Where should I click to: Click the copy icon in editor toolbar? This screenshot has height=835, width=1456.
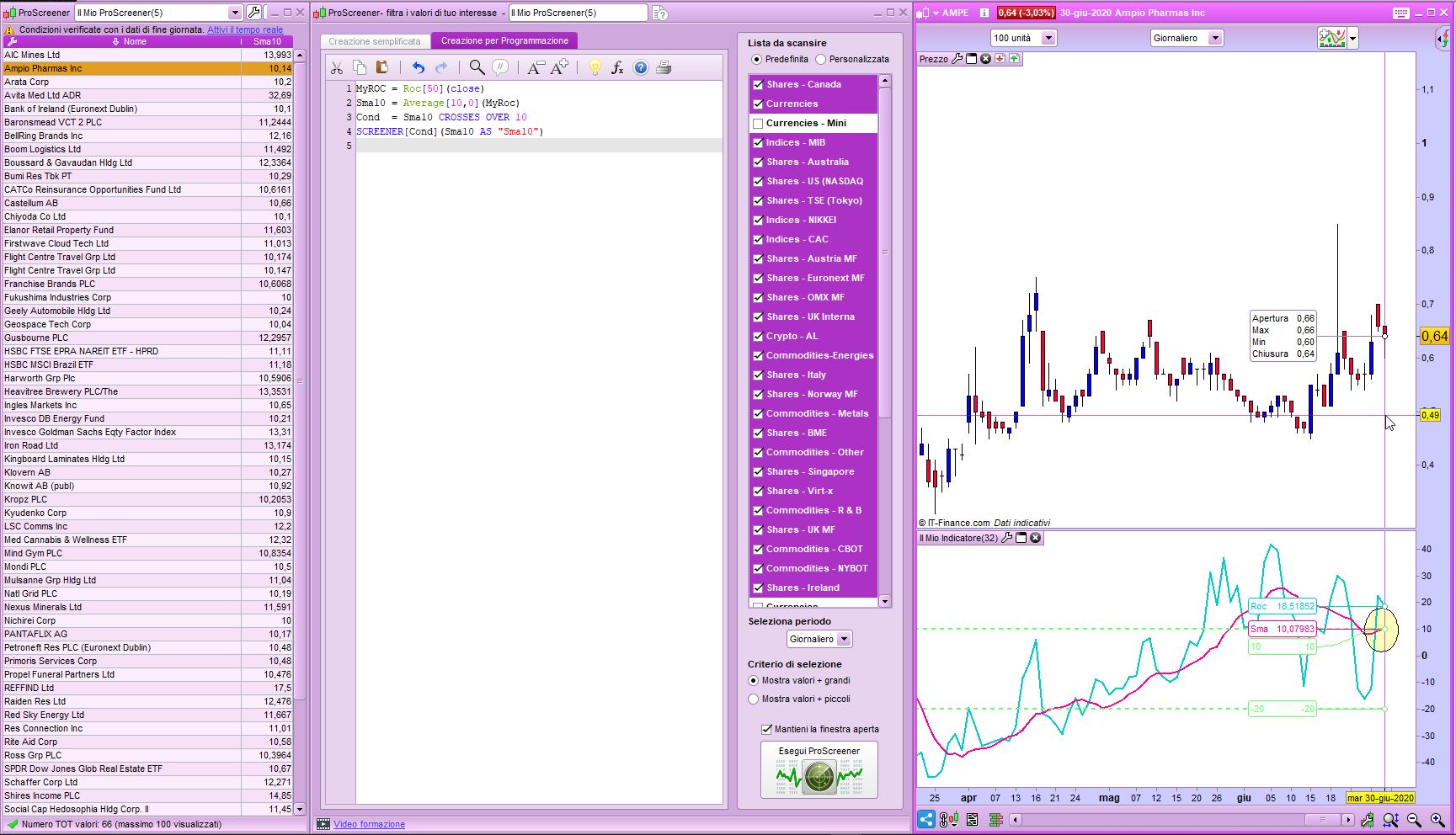[360, 68]
